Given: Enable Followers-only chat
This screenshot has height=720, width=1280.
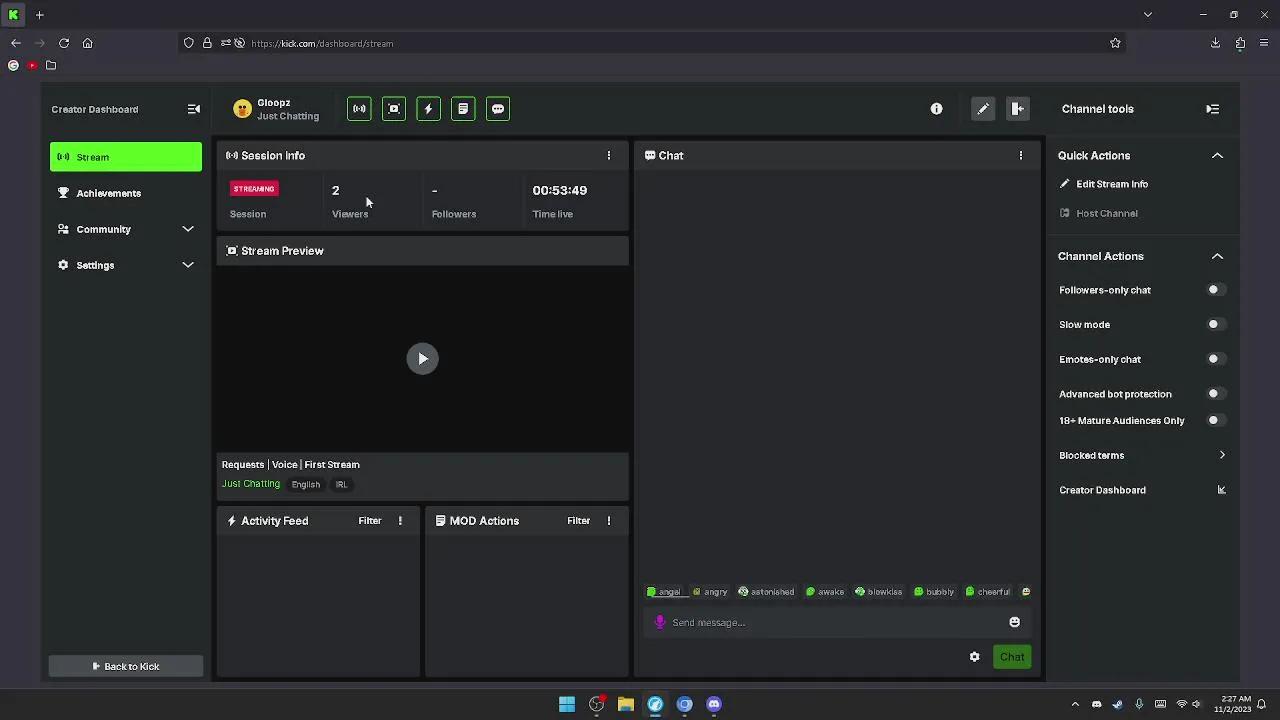Looking at the screenshot, I should (x=1214, y=289).
